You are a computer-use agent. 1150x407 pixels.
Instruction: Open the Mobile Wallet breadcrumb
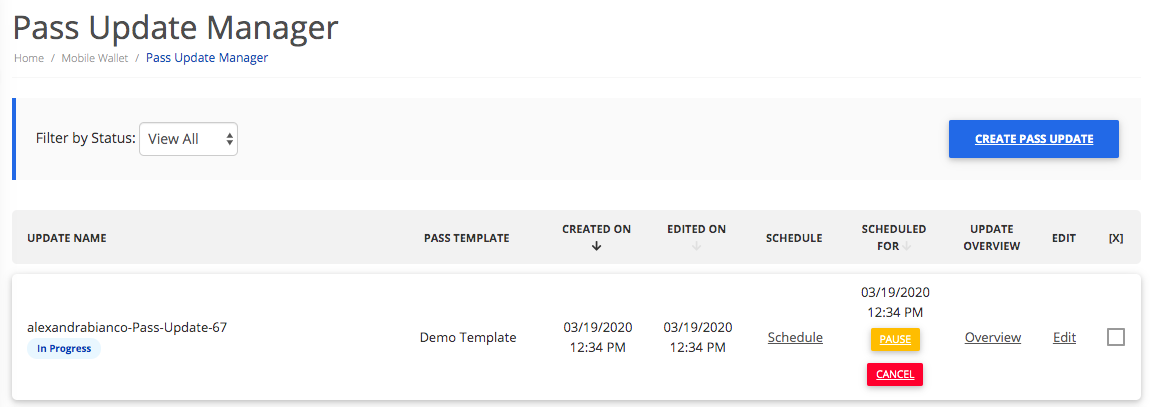click(x=95, y=58)
